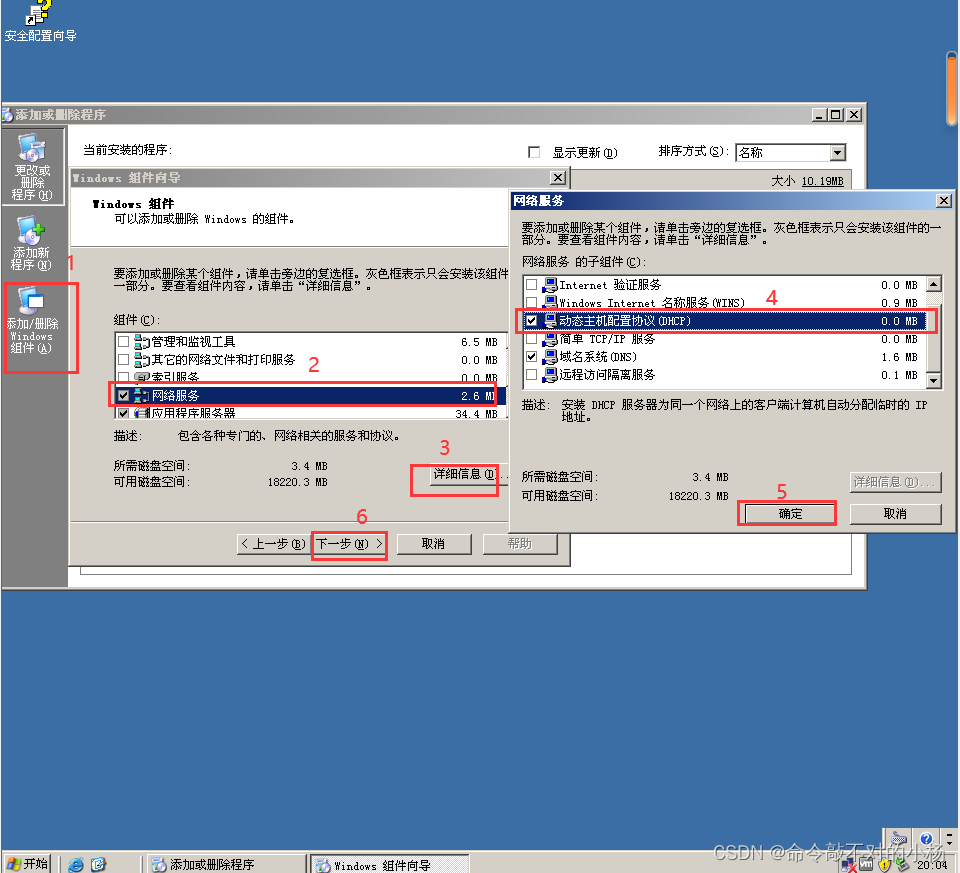
Task: Check the 其它的网络文件和打印服务 checkbox
Action: (x=123, y=359)
